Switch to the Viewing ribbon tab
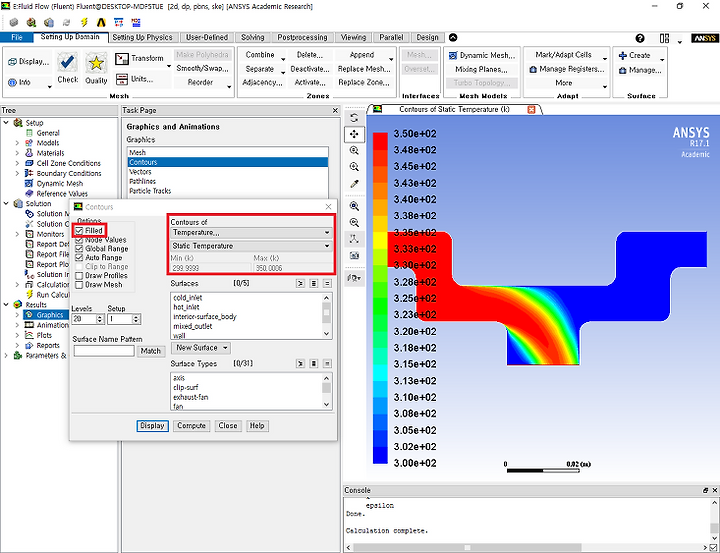Image resolution: width=720 pixels, height=553 pixels. [353, 37]
